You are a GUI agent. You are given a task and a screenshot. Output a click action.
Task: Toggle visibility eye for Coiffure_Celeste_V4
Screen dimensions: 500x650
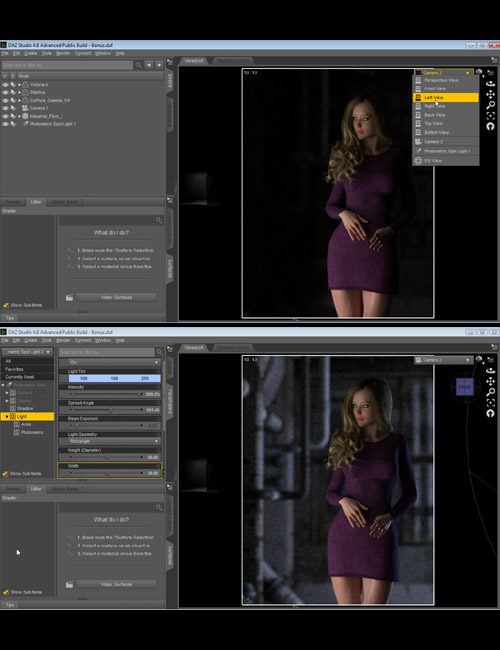[x=5, y=100]
